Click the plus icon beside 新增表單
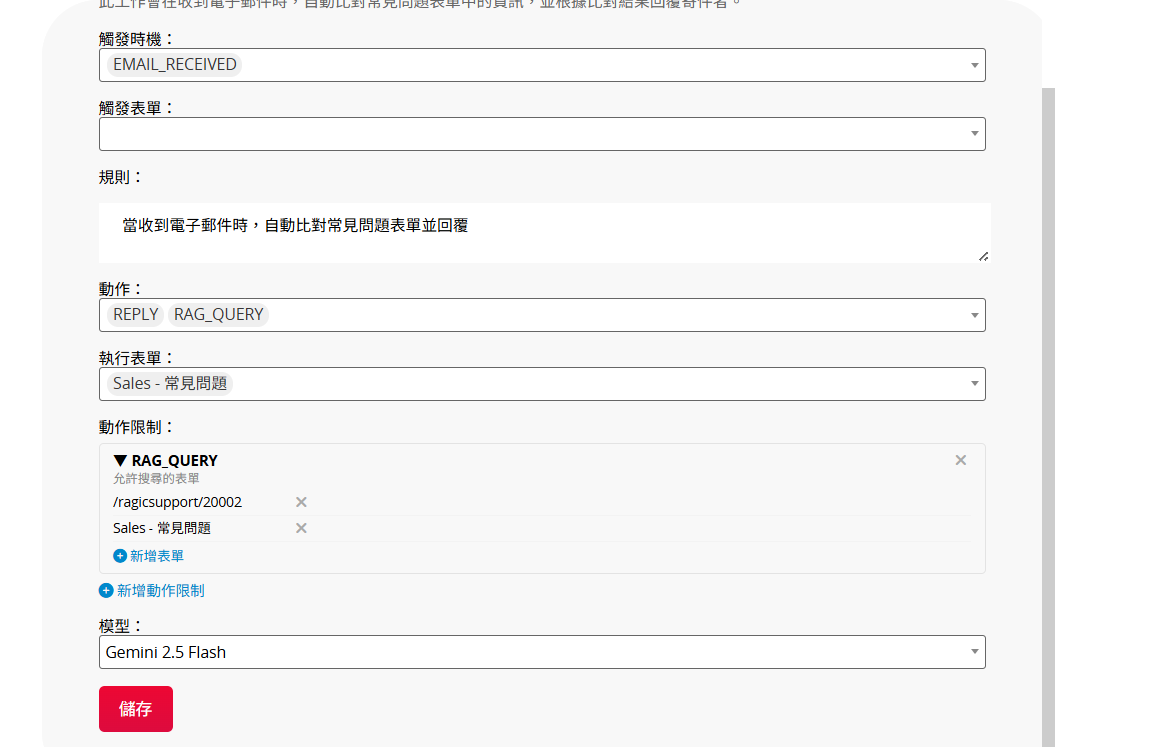1157x747 pixels. point(120,556)
